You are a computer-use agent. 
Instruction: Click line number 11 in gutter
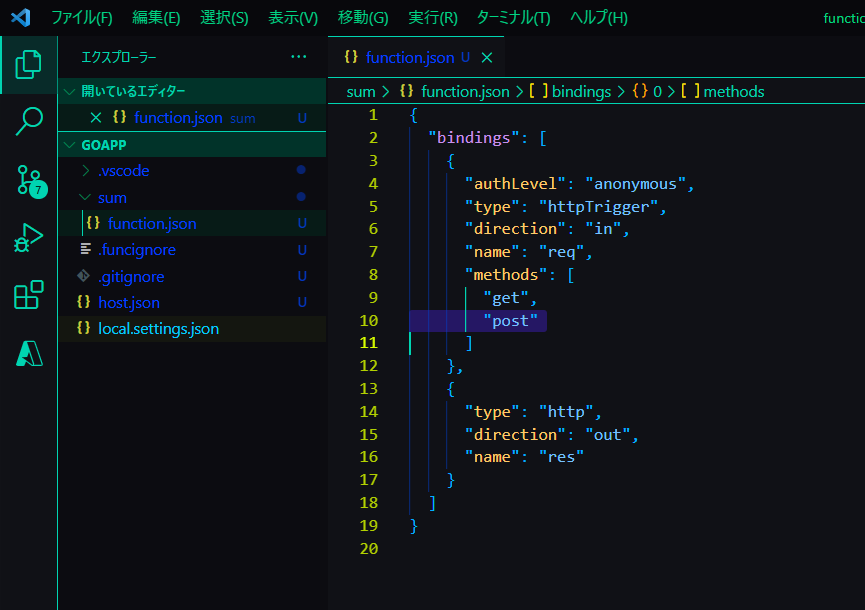pyautogui.click(x=369, y=343)
